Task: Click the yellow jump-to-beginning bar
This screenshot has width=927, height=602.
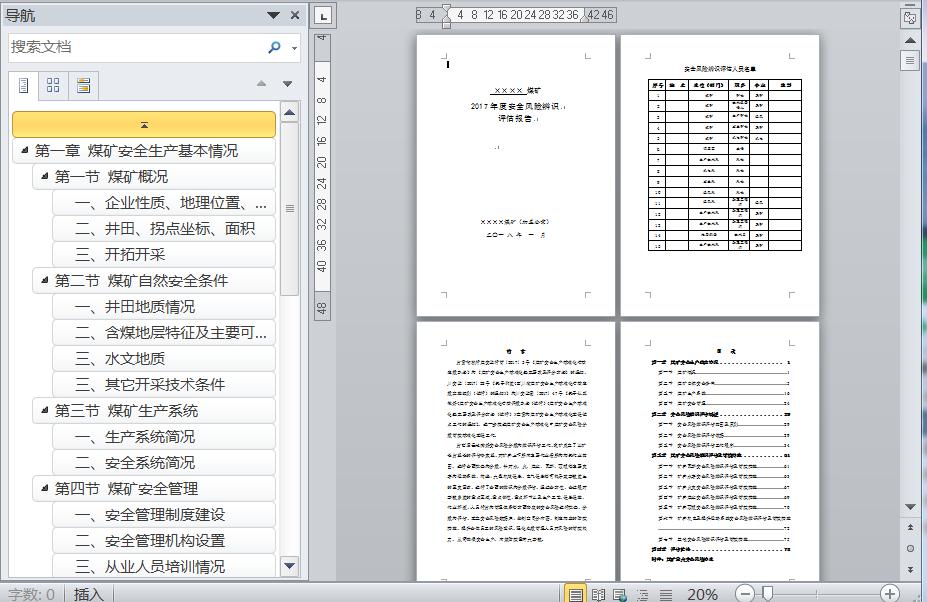Action: (144, 125)
